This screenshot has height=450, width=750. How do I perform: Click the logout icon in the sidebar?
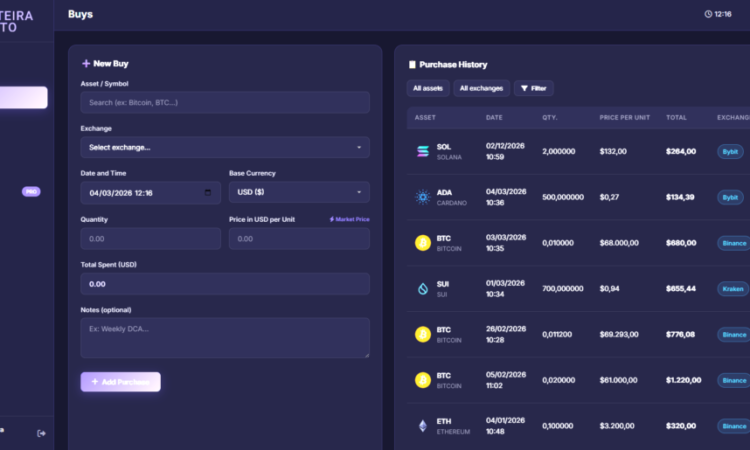[x=41, y=433]
